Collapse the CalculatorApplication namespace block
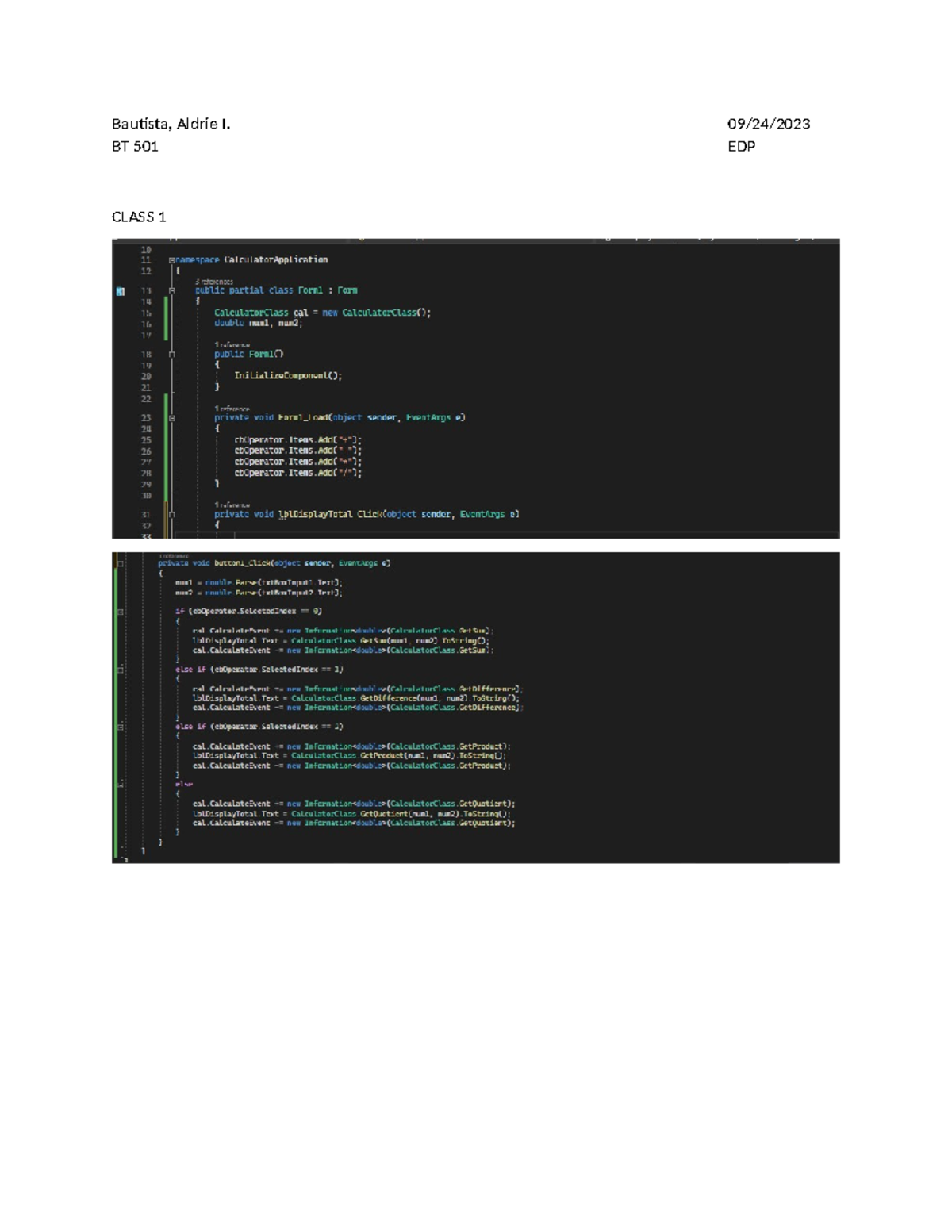The image size is (952, 1232). pyautogui.click(x=171, y=260)
